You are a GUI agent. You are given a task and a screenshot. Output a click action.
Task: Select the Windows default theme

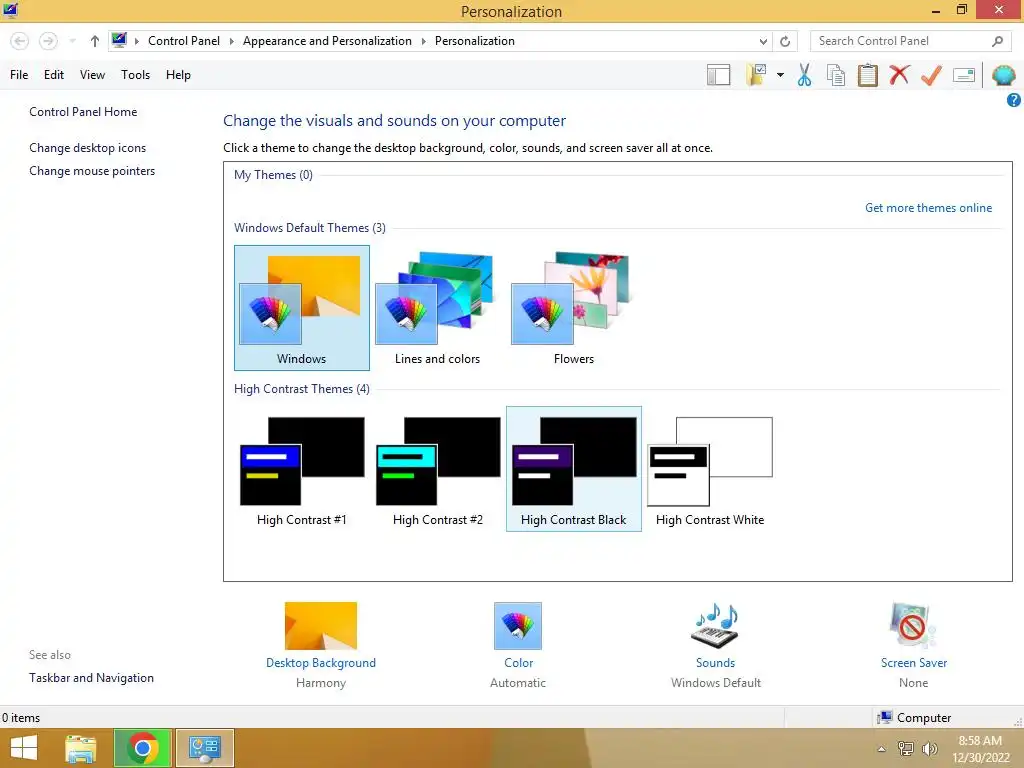click(302, 308)
